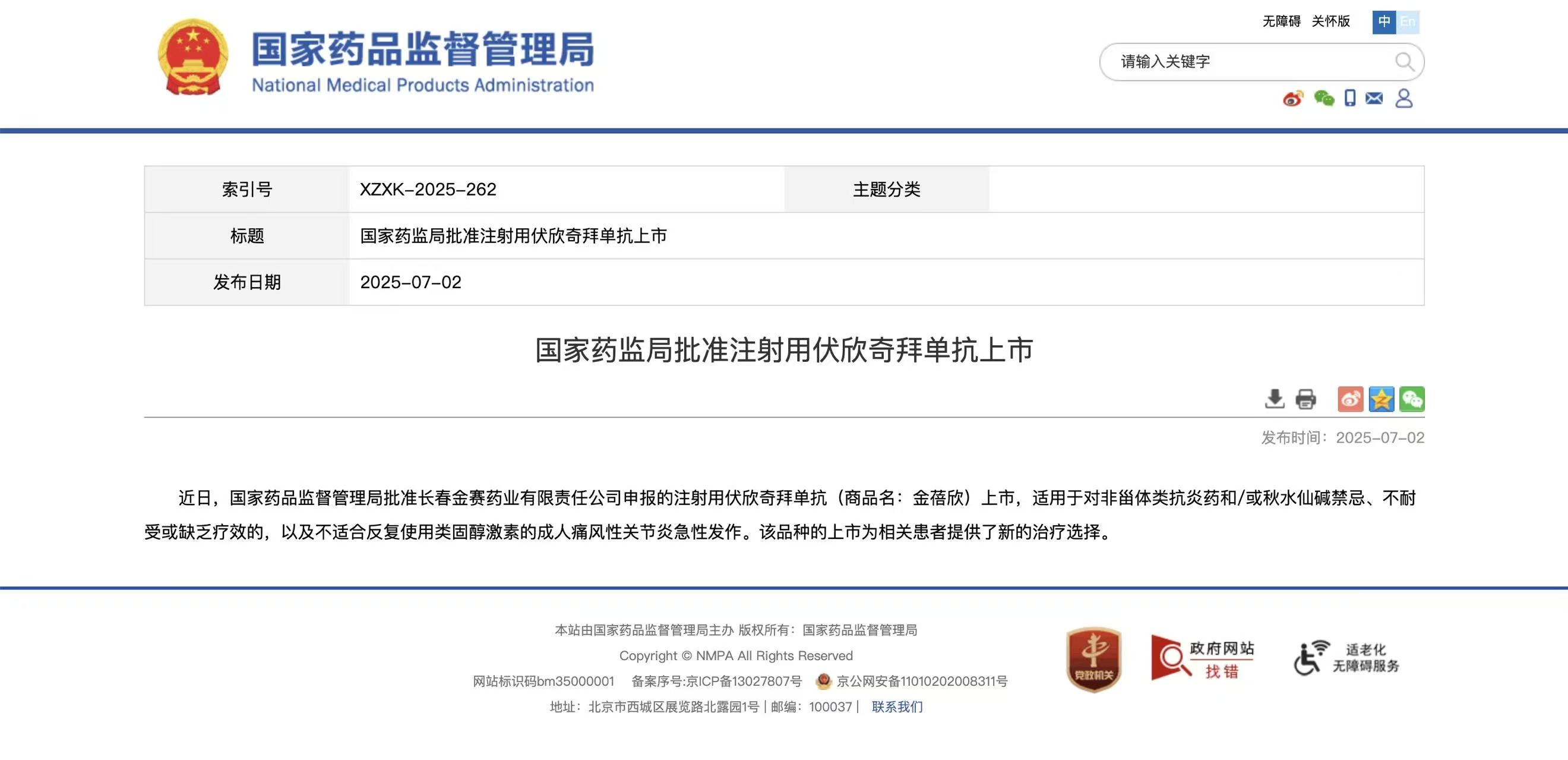Click 2025-07-02 in the 发布日期 row
This screenshot has height=760, width=1568.
coord(411,282)
